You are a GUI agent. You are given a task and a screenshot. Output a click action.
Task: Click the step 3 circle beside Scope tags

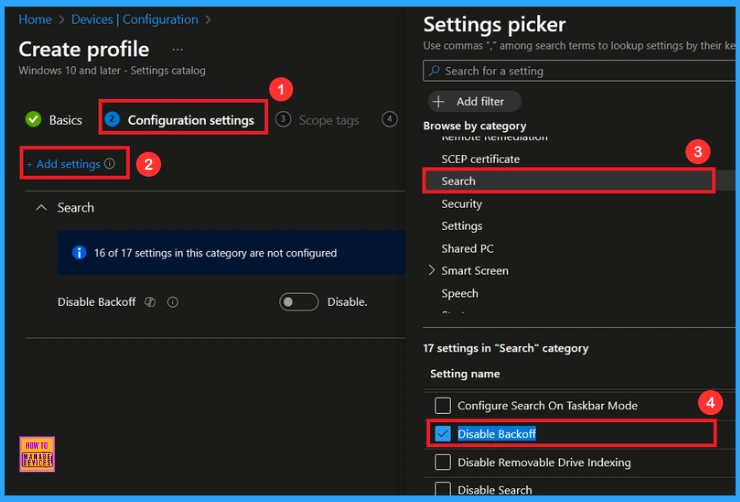tap(283, 119)
